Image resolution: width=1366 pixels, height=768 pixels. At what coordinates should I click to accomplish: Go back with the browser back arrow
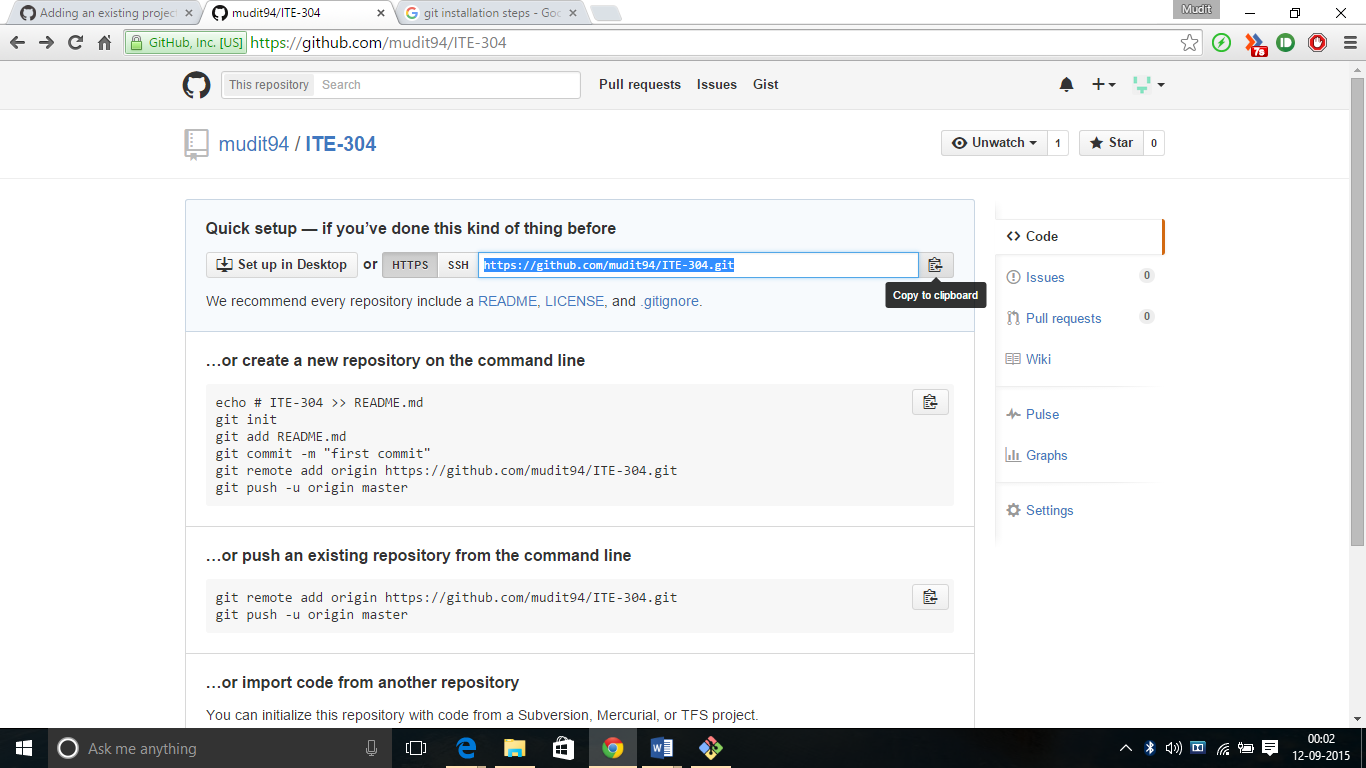[17, 43]
